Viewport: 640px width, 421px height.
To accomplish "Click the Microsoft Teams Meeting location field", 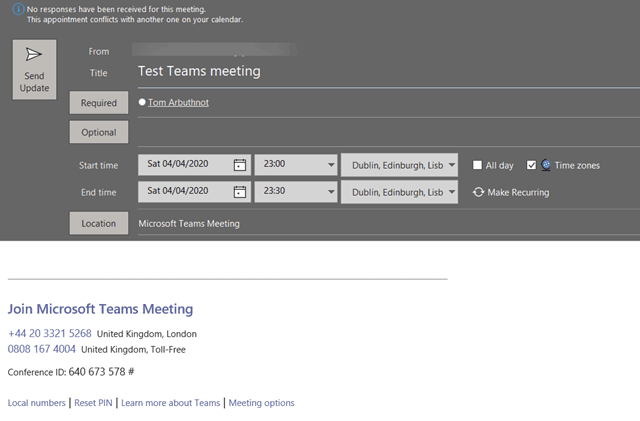I will coord(389,223).
